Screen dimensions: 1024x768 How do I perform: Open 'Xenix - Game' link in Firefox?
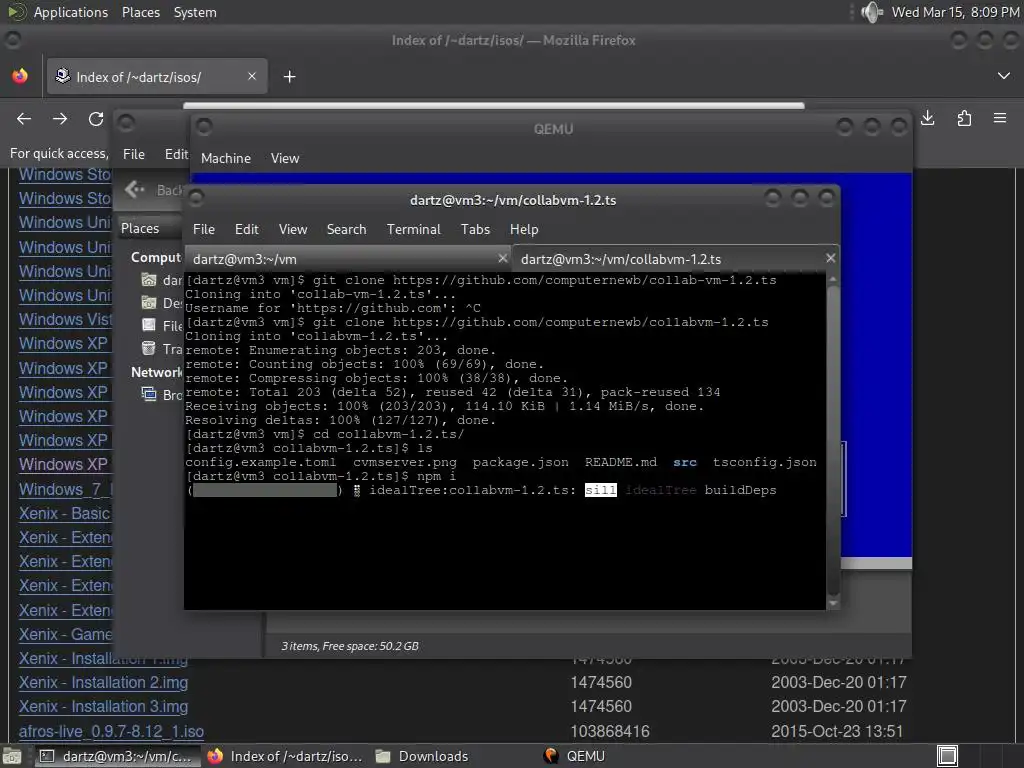[x=65, y=634]
